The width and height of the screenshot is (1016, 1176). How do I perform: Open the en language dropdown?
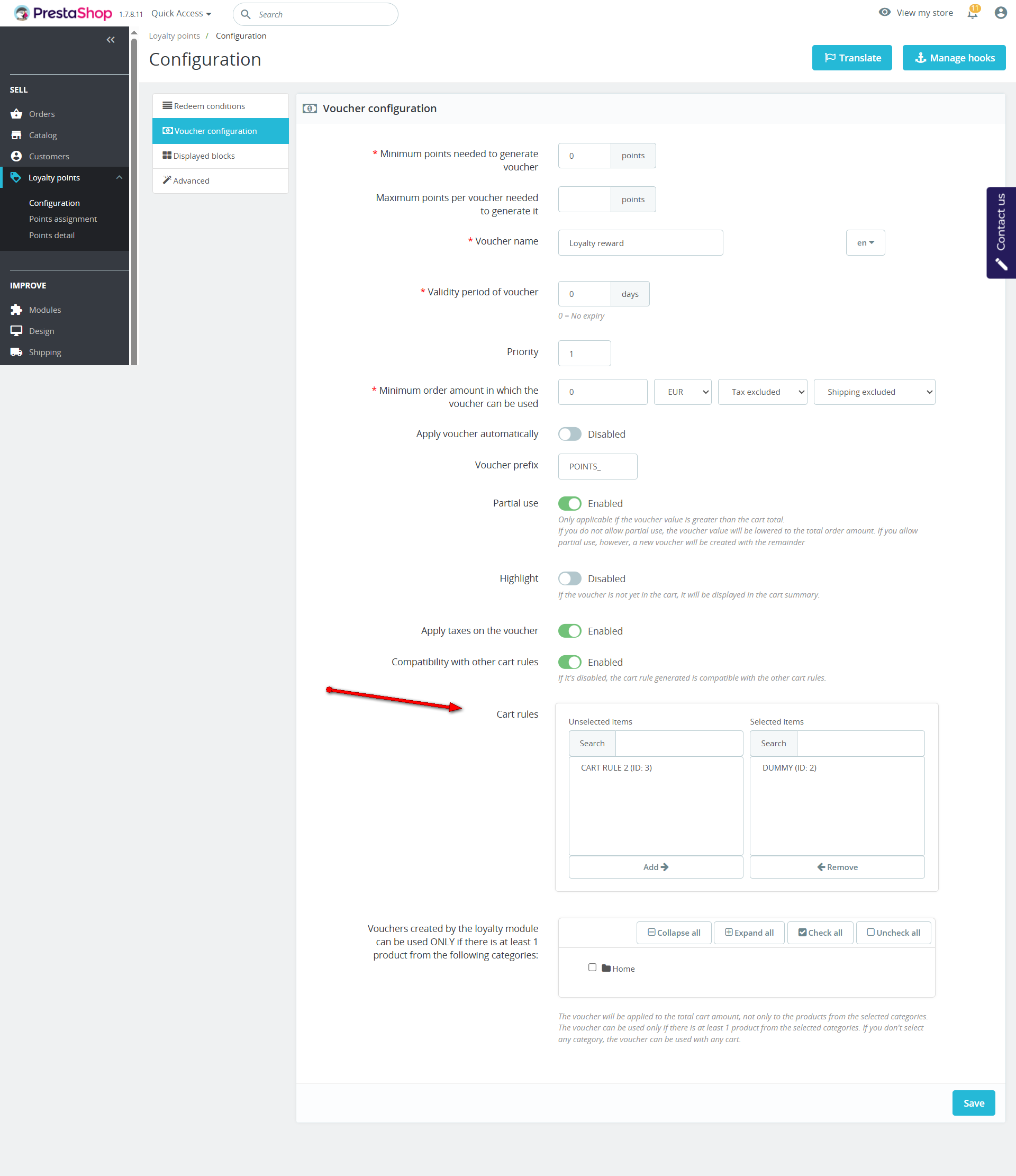coord(865,243)
